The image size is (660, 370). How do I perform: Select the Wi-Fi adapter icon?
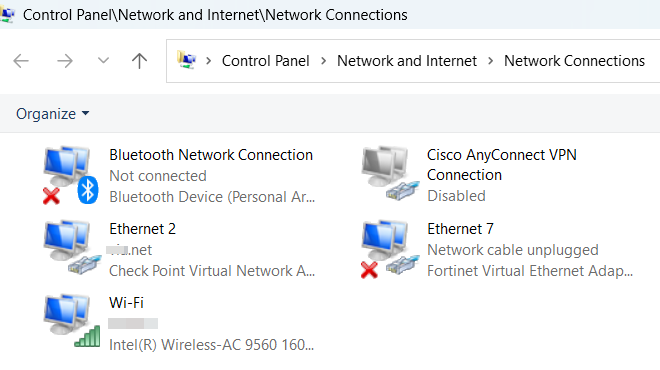pos(72,321)
